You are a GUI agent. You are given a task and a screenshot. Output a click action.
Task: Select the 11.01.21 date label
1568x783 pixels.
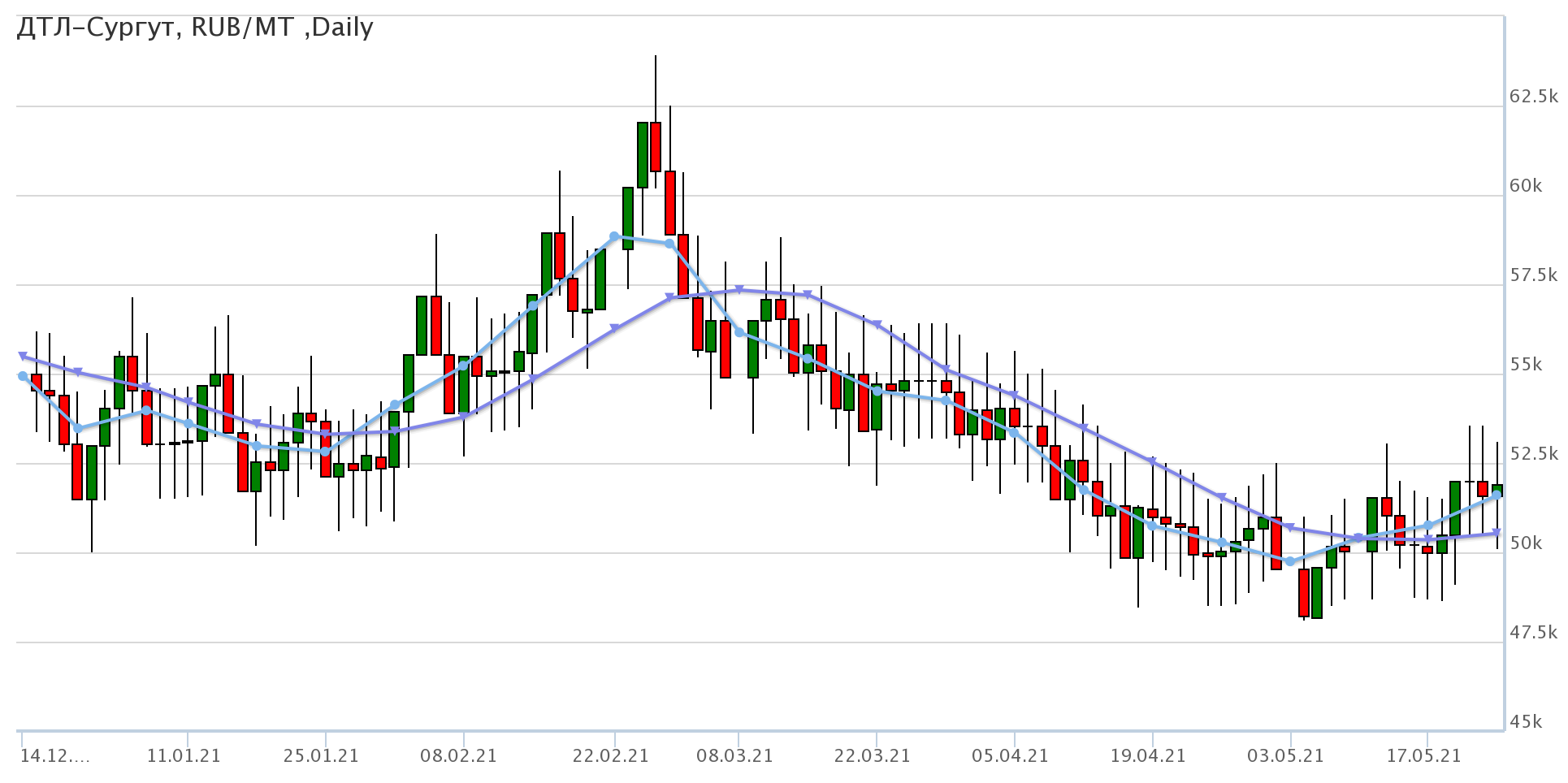pyautogui.click(x=184, y=756)
